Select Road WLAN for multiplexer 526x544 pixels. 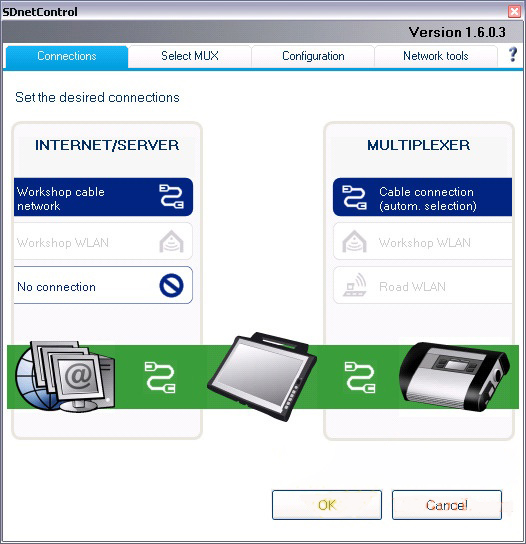(423, 285)
